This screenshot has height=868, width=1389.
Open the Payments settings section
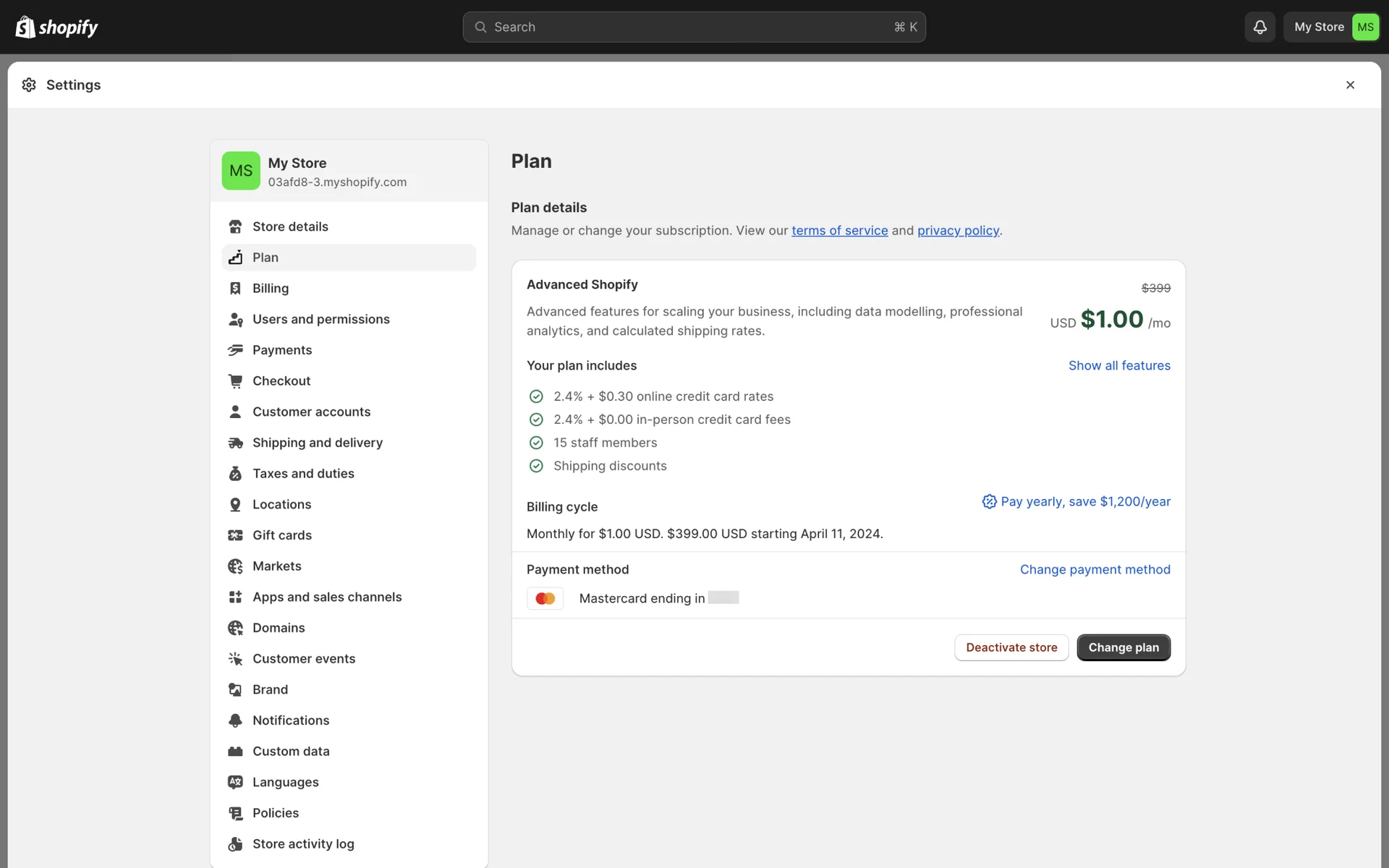pos(282,350)
